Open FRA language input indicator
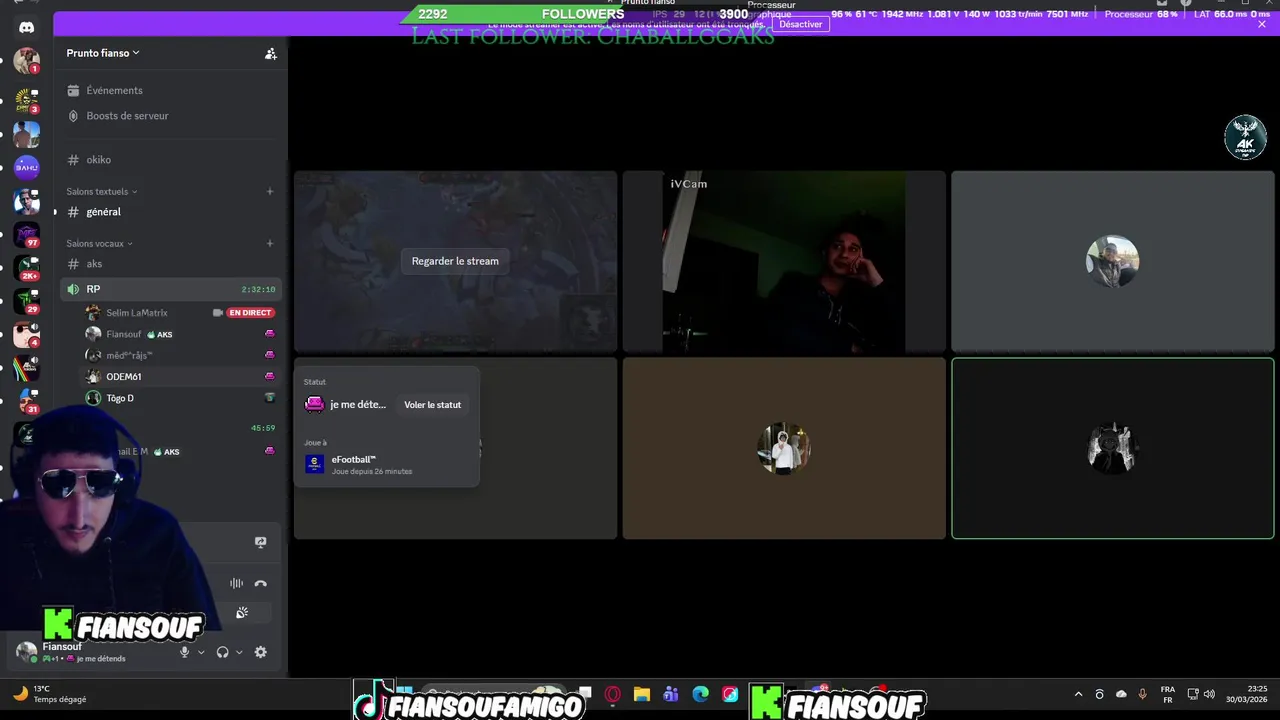 tap(1167, 694)
